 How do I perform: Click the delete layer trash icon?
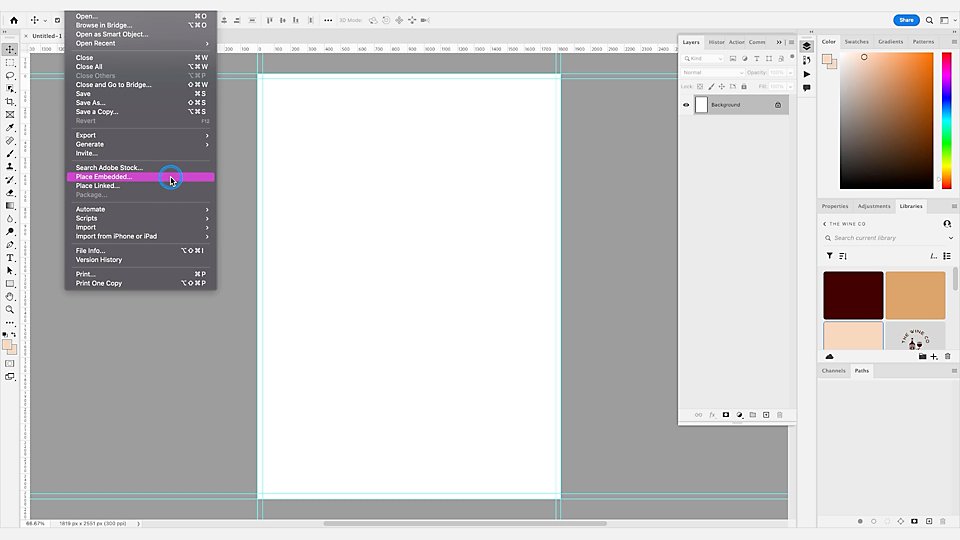tap(779, 415)
